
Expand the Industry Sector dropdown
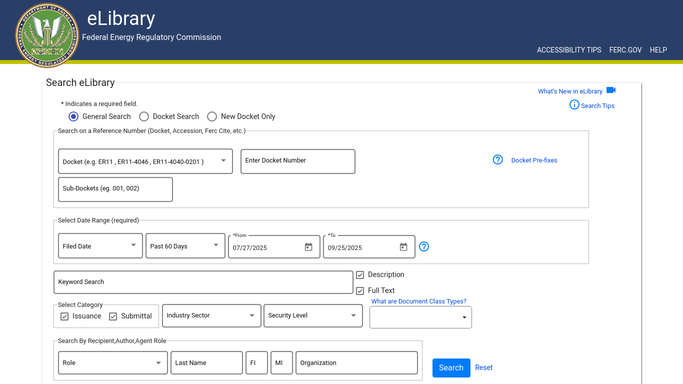tap(211, 316)
